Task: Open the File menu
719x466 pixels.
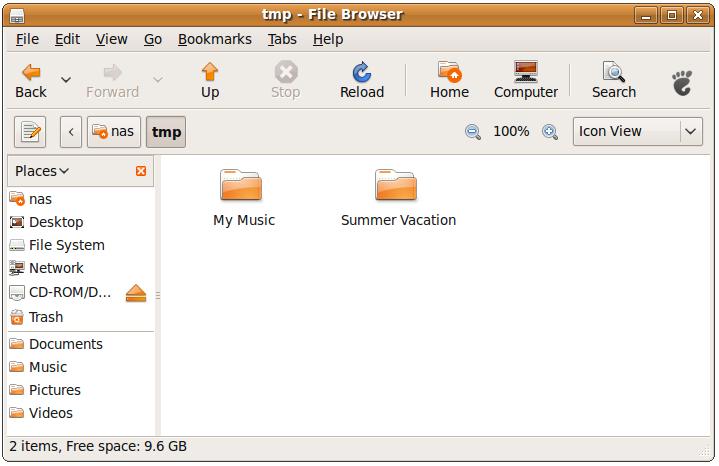Action: pos(27,39)
